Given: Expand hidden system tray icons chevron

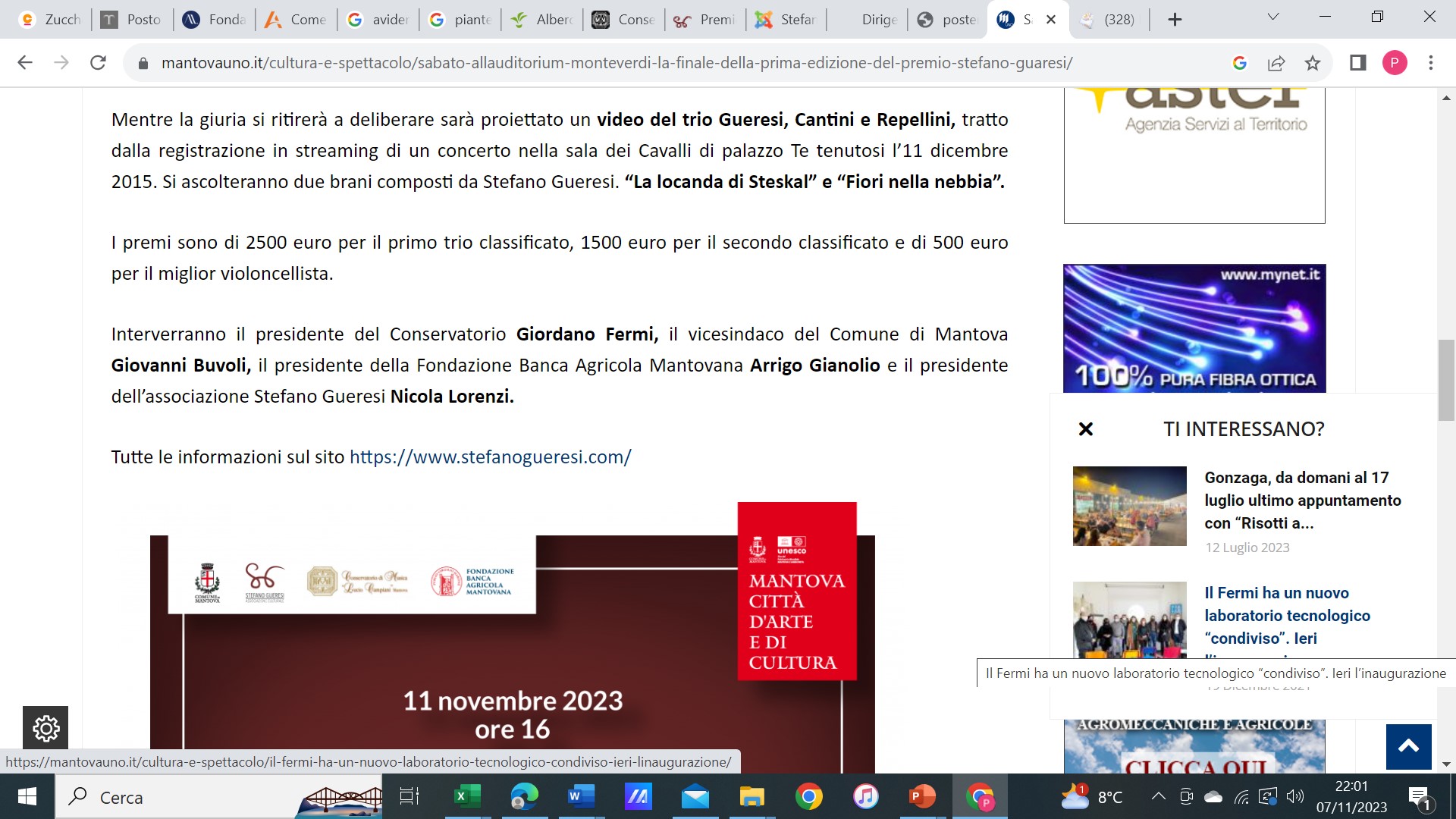Looking at the screenshot, I should click(1158, 796).
